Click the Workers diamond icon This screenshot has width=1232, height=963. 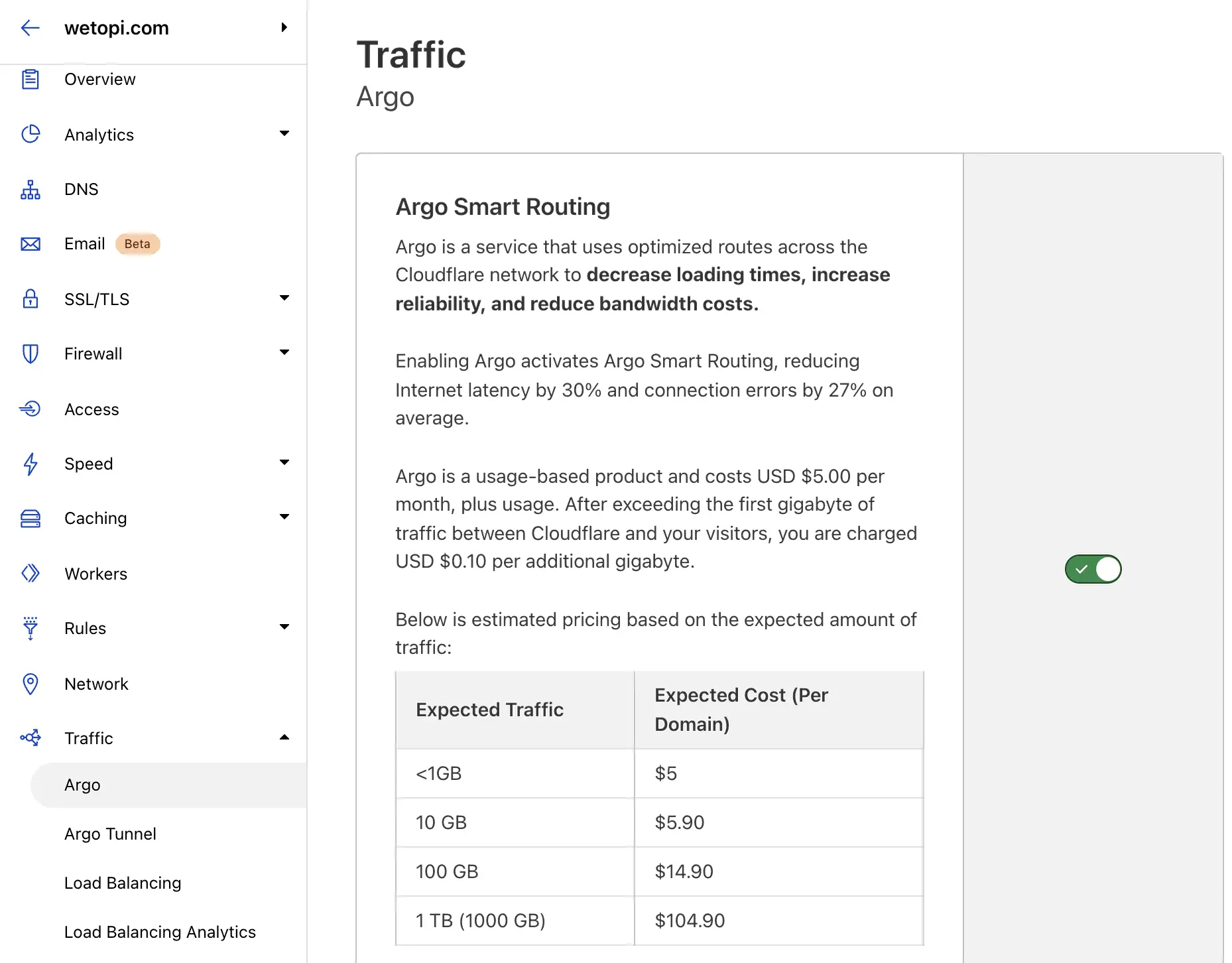pyautogui.click(x=31, y=573)
